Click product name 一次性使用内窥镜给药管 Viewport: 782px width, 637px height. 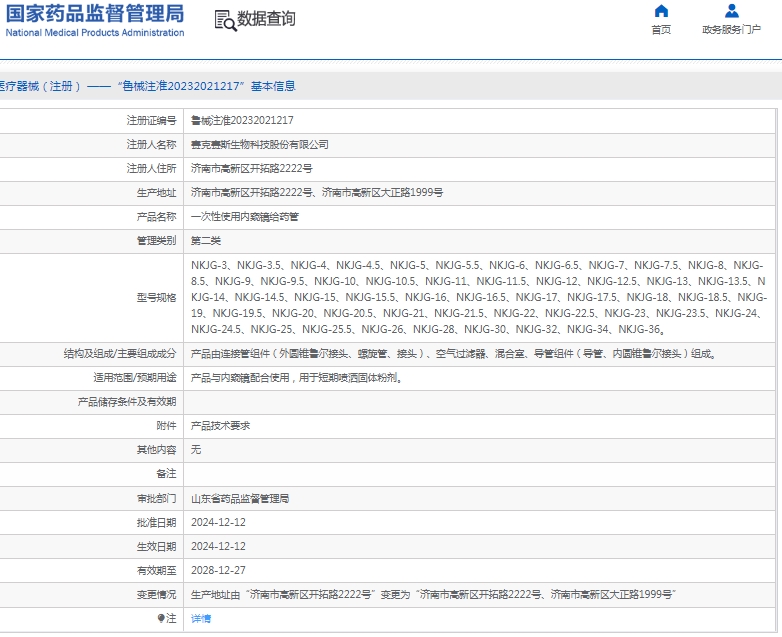pyautogui.click(x=244, y=216)
